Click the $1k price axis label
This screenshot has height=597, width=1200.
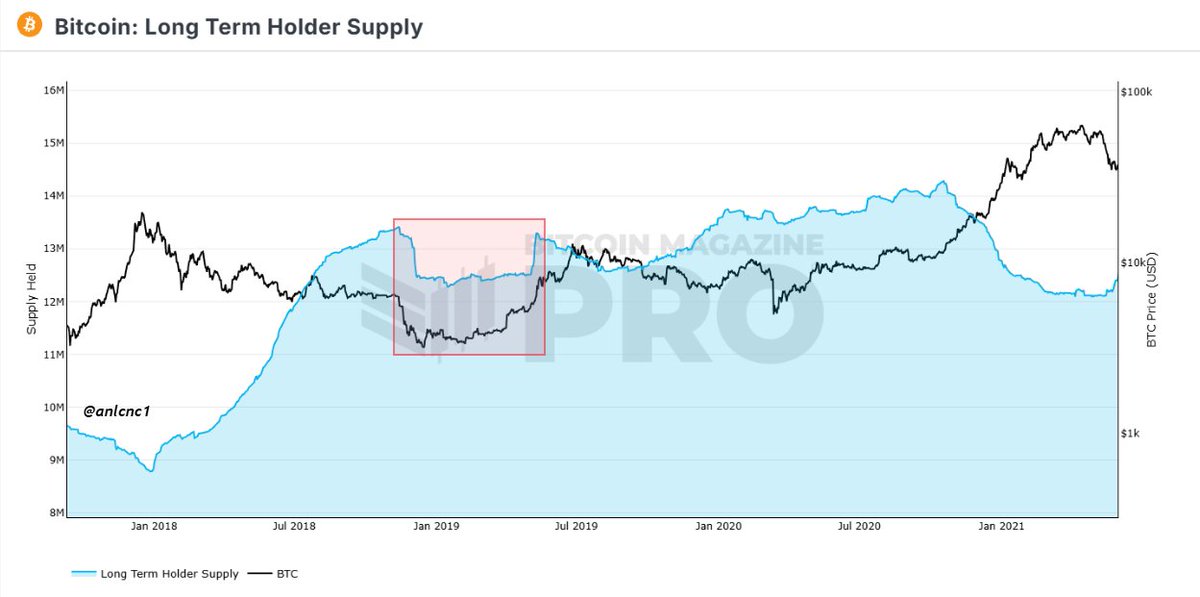(1130, 434)
